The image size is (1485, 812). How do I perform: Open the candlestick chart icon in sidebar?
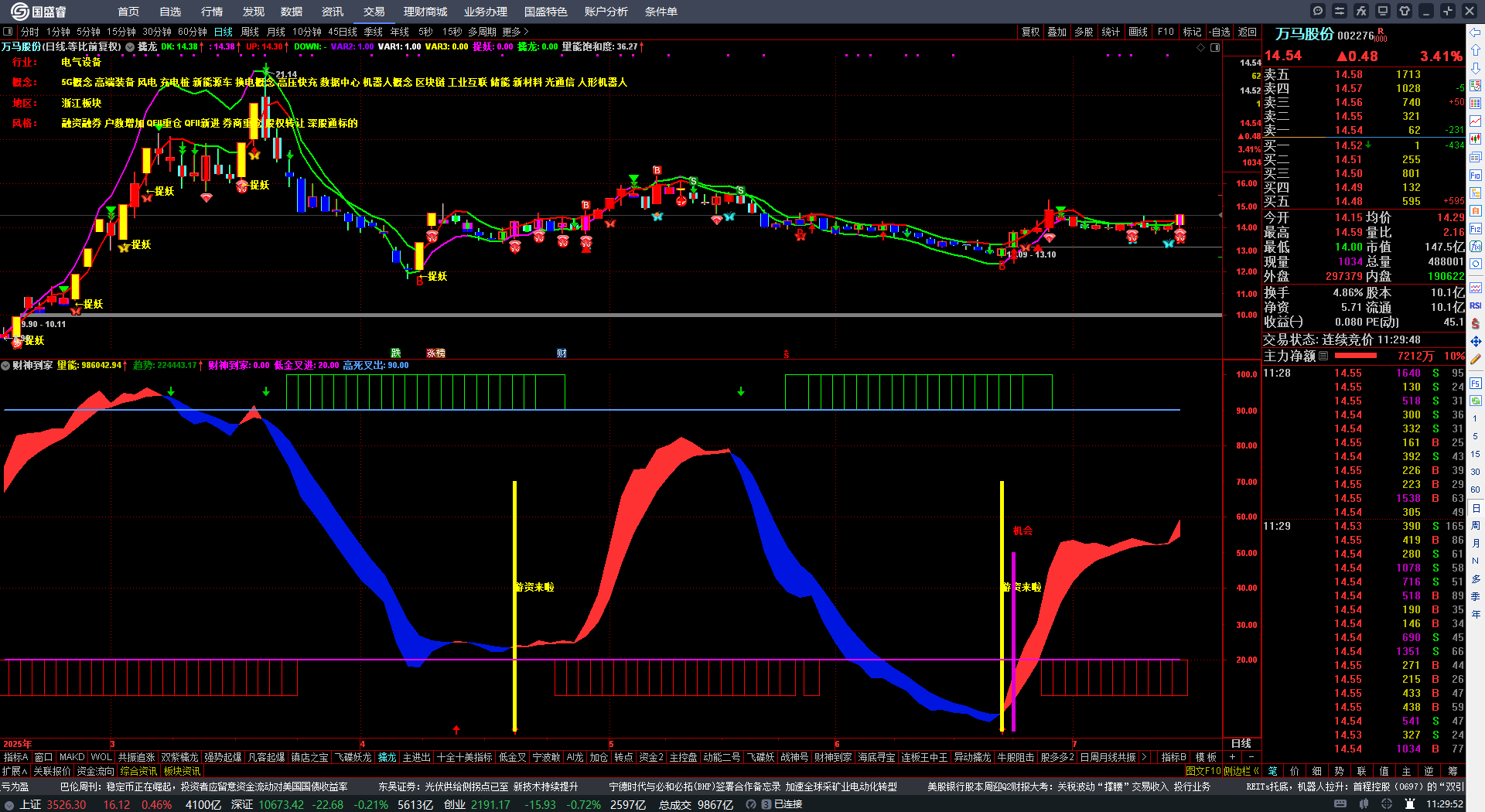pyautogui.click(x=1476, y=139)
